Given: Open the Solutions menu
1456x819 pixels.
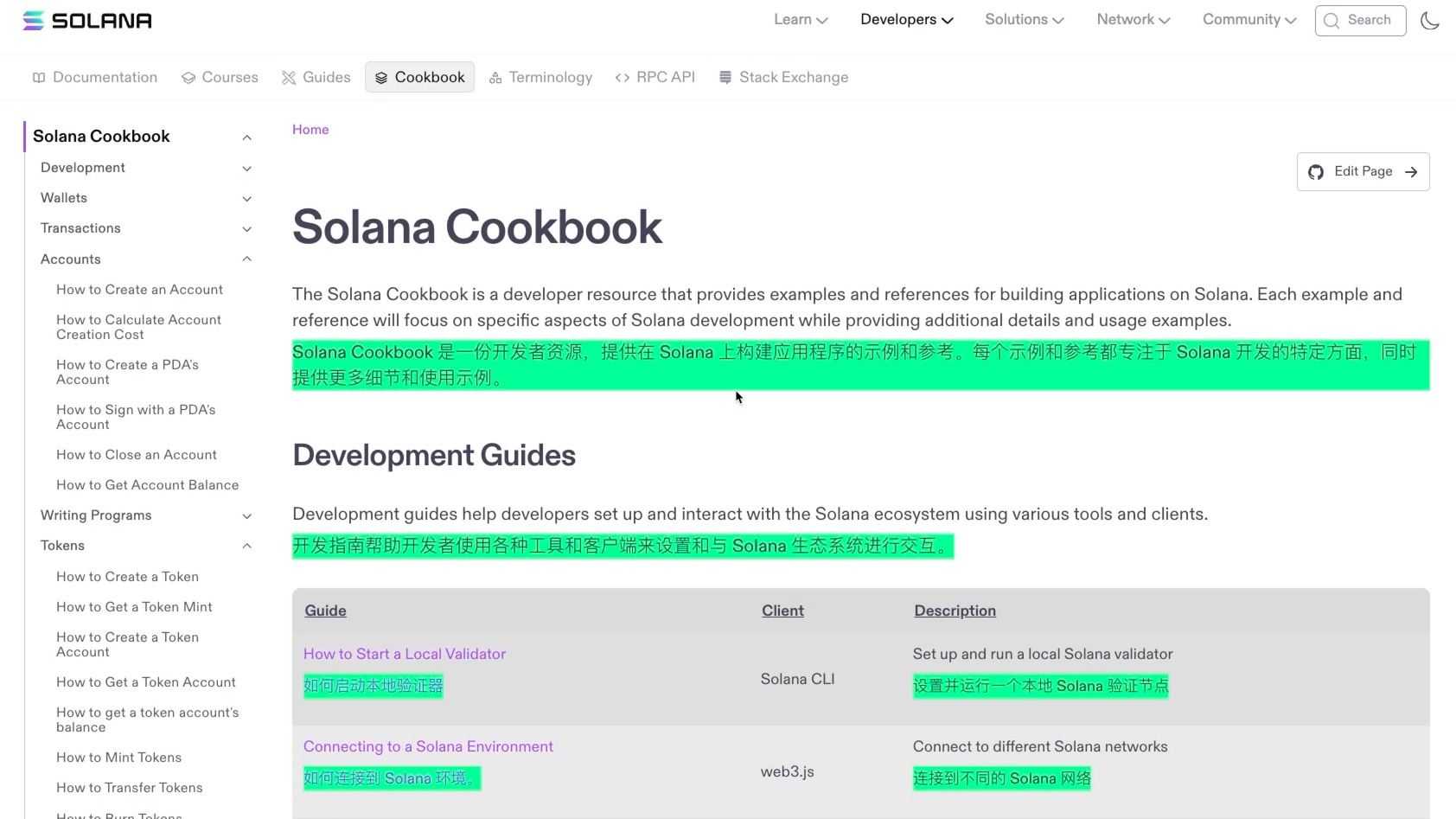Looking at the screenshot, I should (x=1024, y=19).
